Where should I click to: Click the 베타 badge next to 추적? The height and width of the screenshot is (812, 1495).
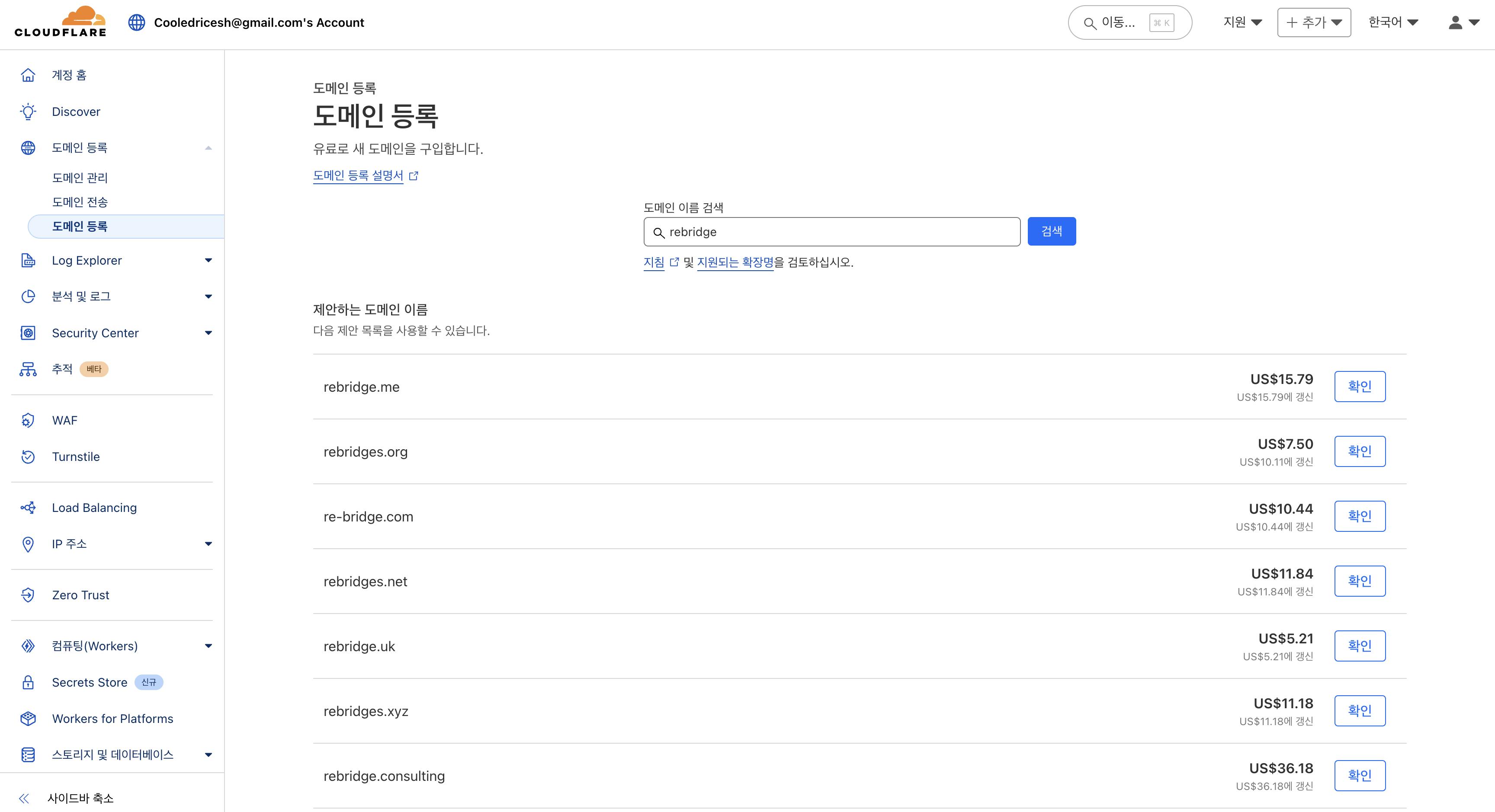[94, 369]
